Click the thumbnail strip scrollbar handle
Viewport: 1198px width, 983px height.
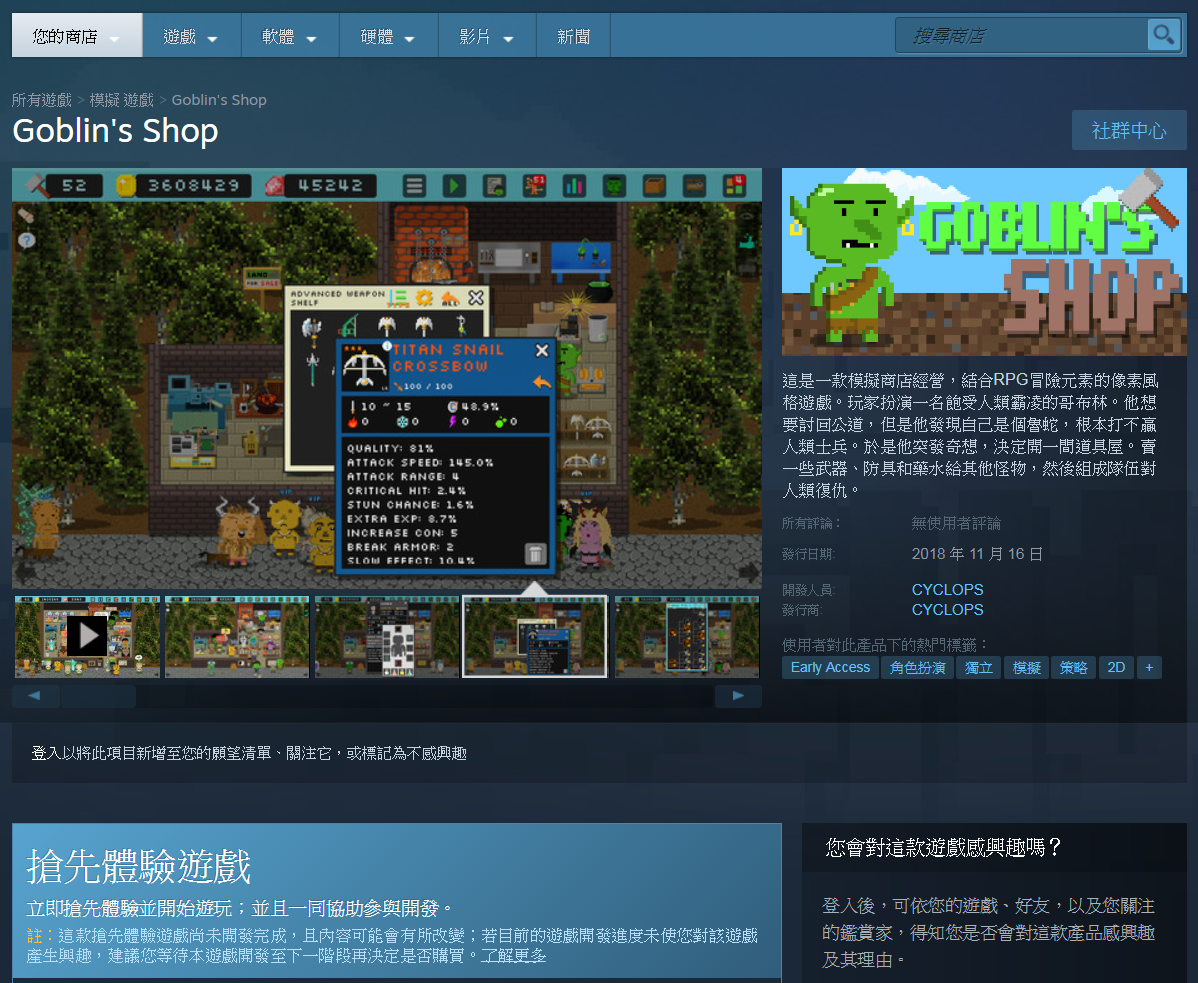tap(99, 696)
